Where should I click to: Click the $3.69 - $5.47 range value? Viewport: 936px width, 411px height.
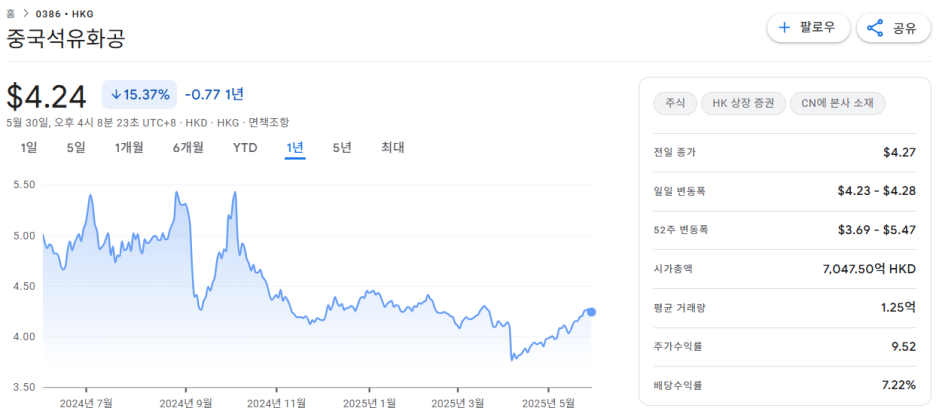(877, 230)
